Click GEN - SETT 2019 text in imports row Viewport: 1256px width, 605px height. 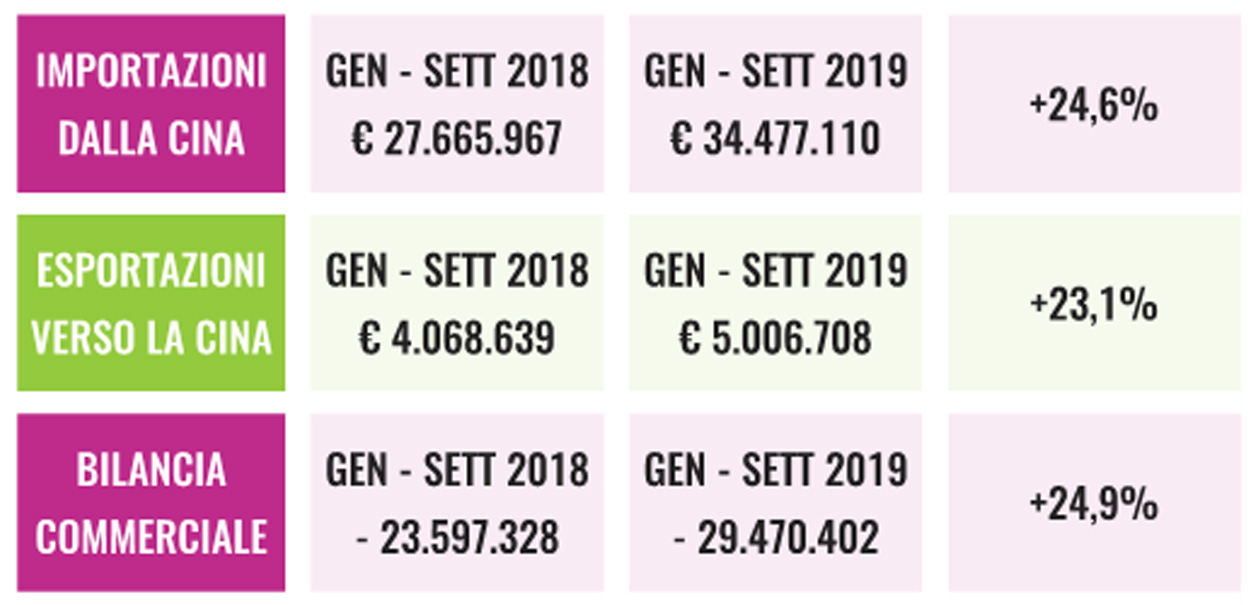click(x=776, y=72)
